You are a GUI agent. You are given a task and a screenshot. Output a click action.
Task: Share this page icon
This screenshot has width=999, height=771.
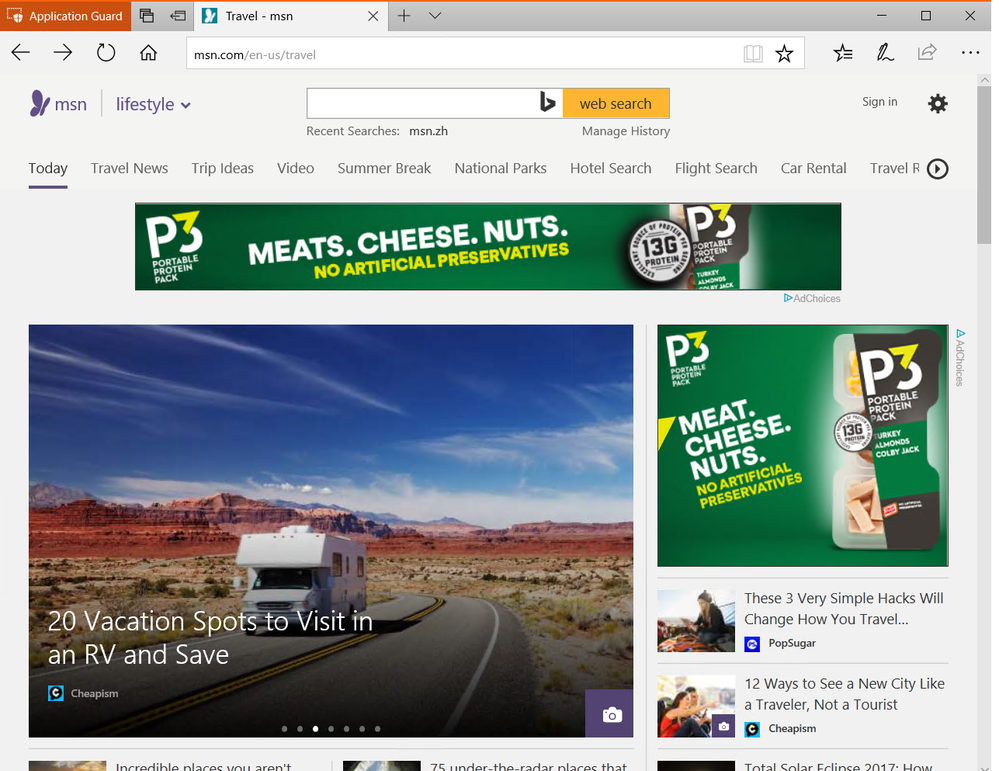click(x=927, y=52)
